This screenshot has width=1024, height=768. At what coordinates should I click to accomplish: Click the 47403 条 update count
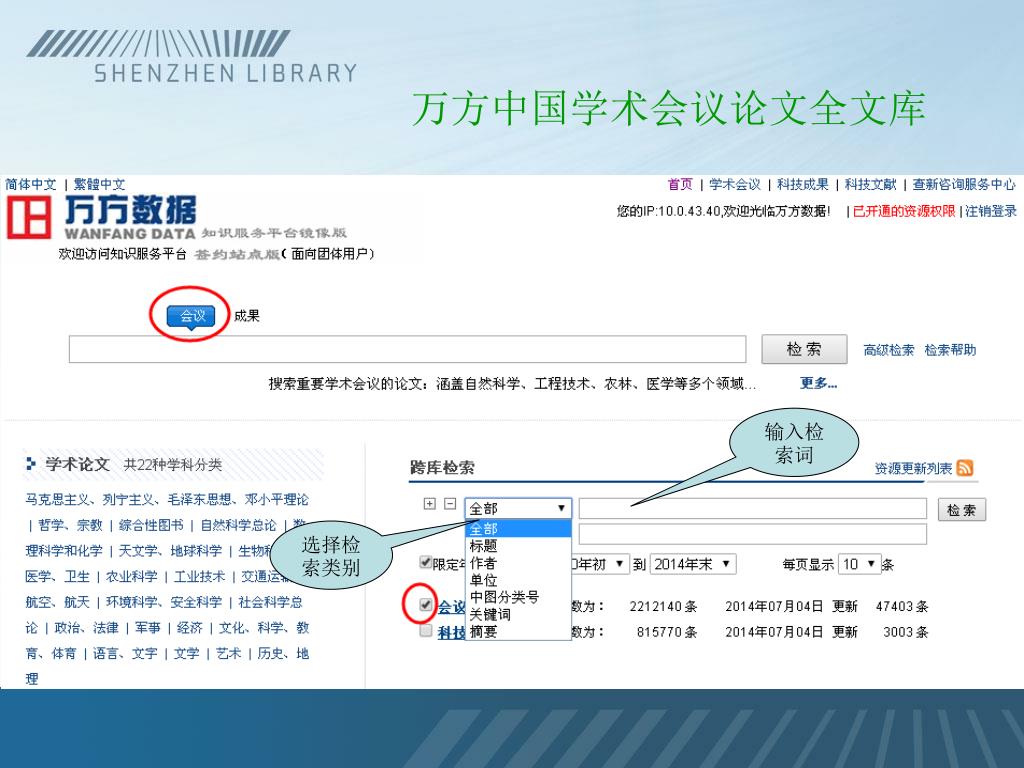pos(902,607)
